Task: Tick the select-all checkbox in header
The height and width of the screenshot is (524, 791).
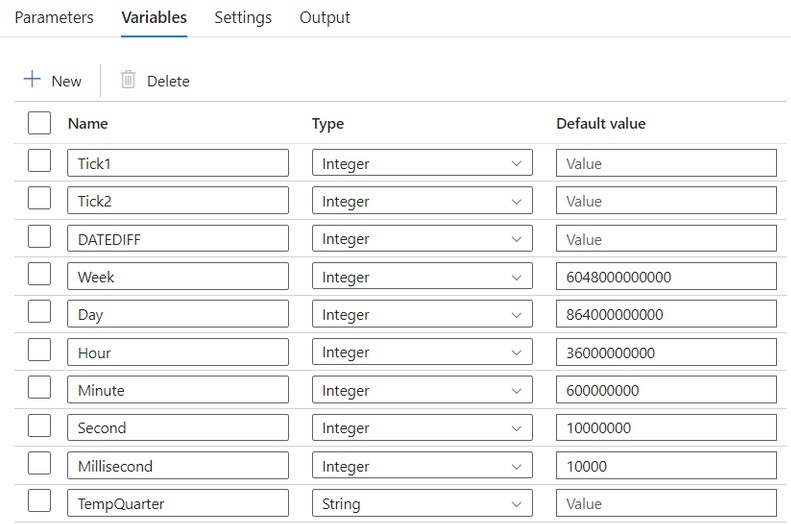Action: click(x=39, y=123)
